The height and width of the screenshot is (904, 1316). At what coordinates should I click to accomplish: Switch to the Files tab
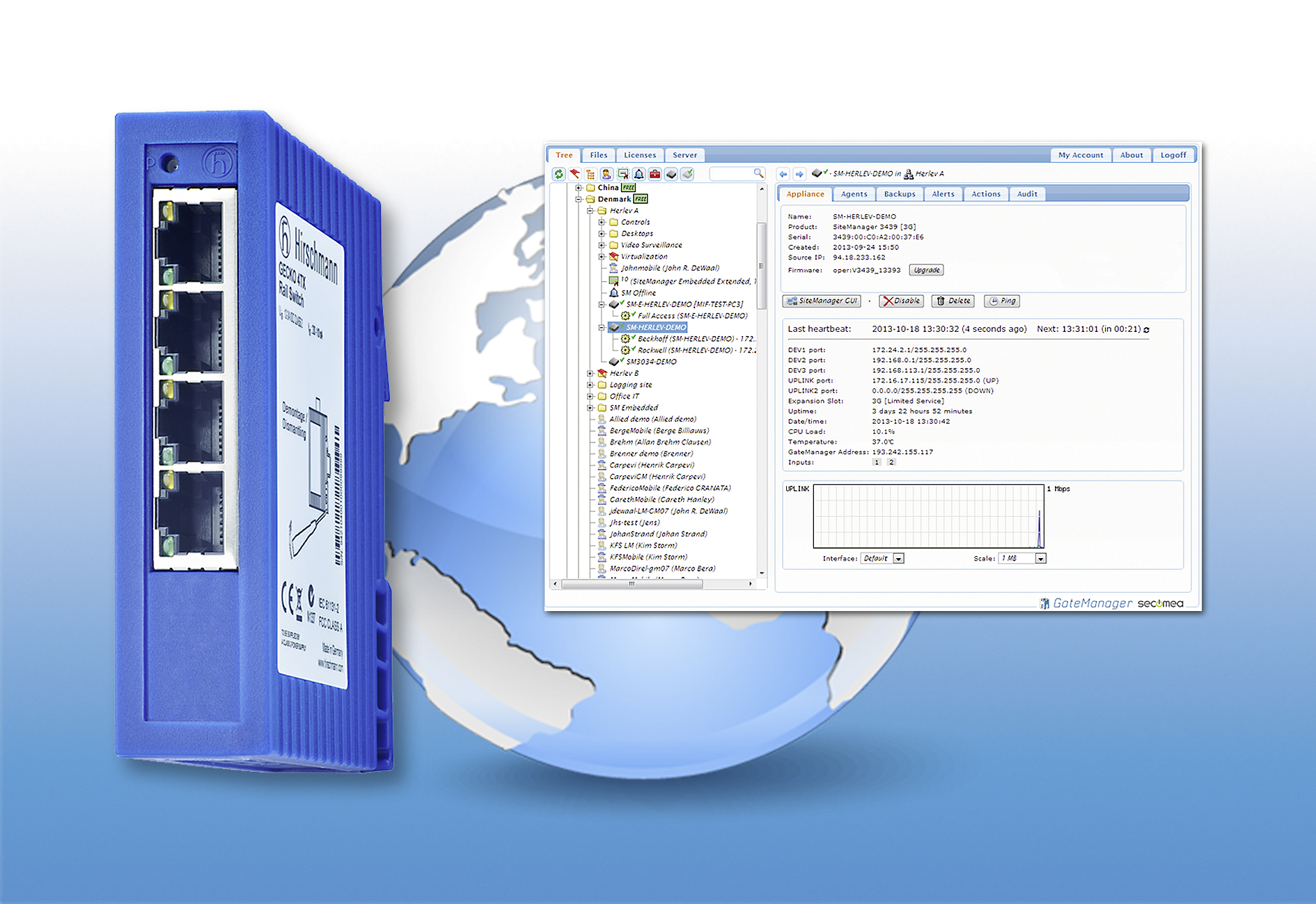pos(598,155)
